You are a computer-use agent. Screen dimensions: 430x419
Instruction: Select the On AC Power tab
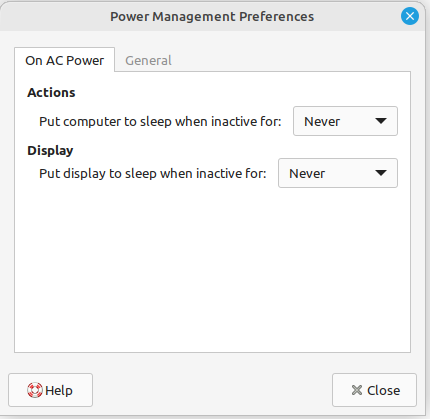pyautogui.click(x=65, y=60)
